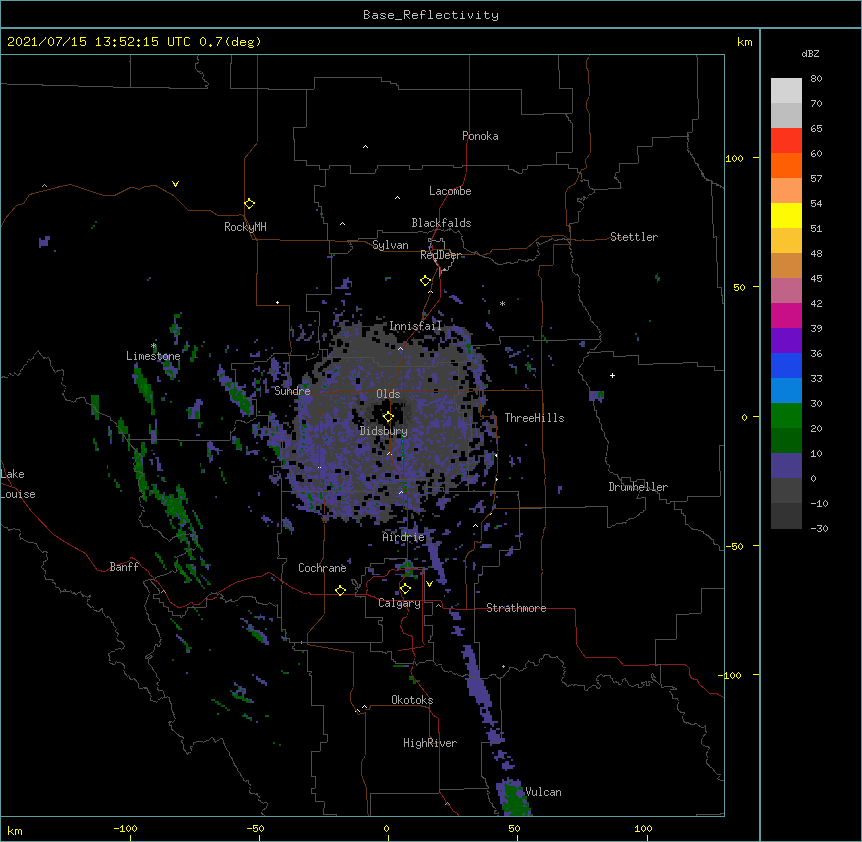Click the -100 tick label on right axis
Image resolution: width=862 pixels, height=842 pixels.
click(x=731, y=675)
